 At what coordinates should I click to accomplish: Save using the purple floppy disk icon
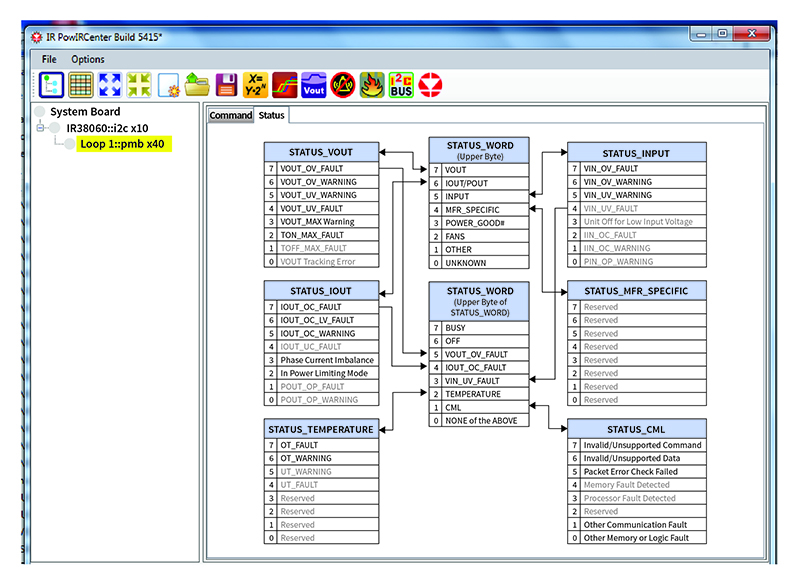[227, 85]
